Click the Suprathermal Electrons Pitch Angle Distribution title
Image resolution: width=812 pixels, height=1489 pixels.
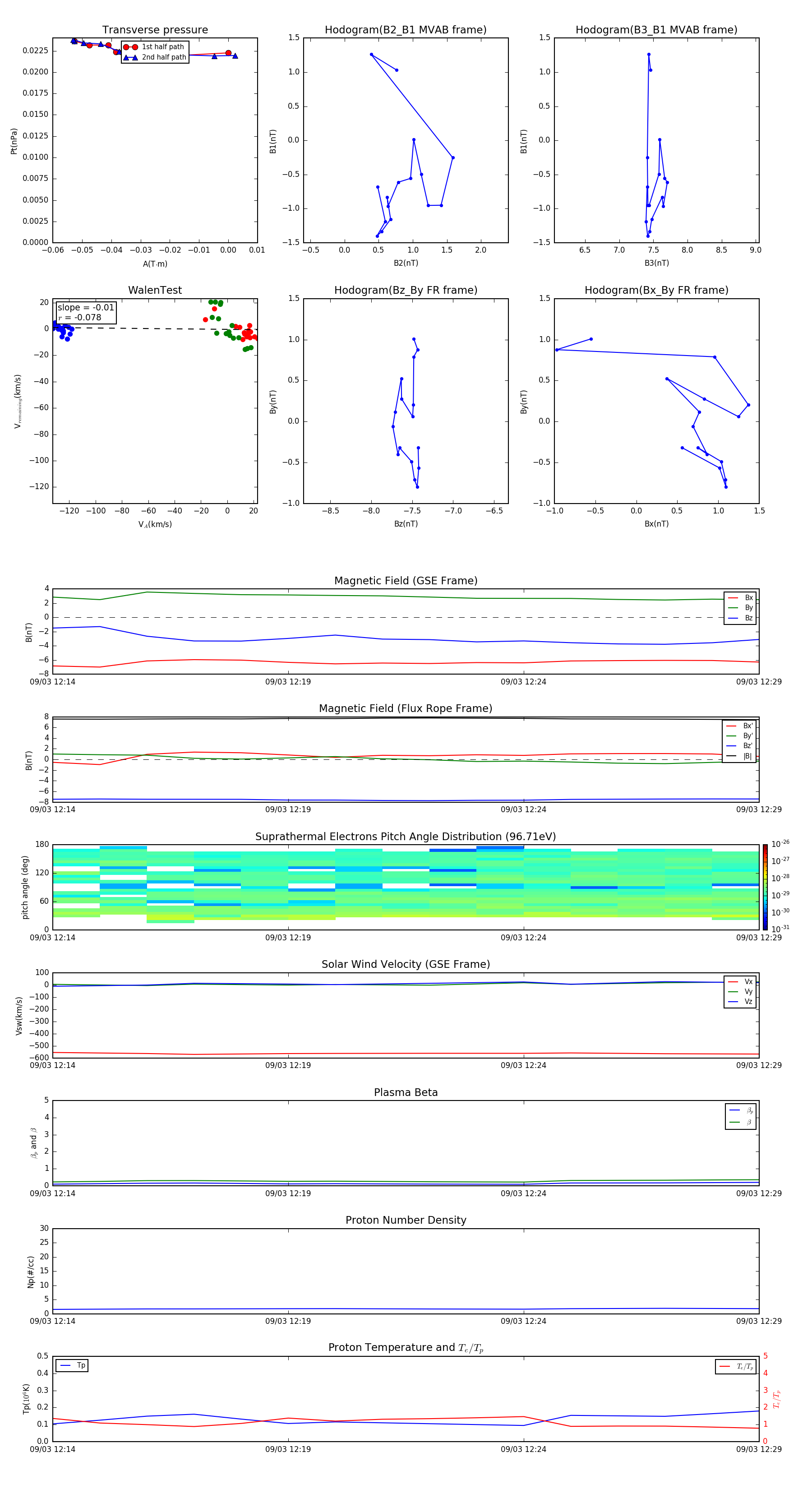[406, 837]
